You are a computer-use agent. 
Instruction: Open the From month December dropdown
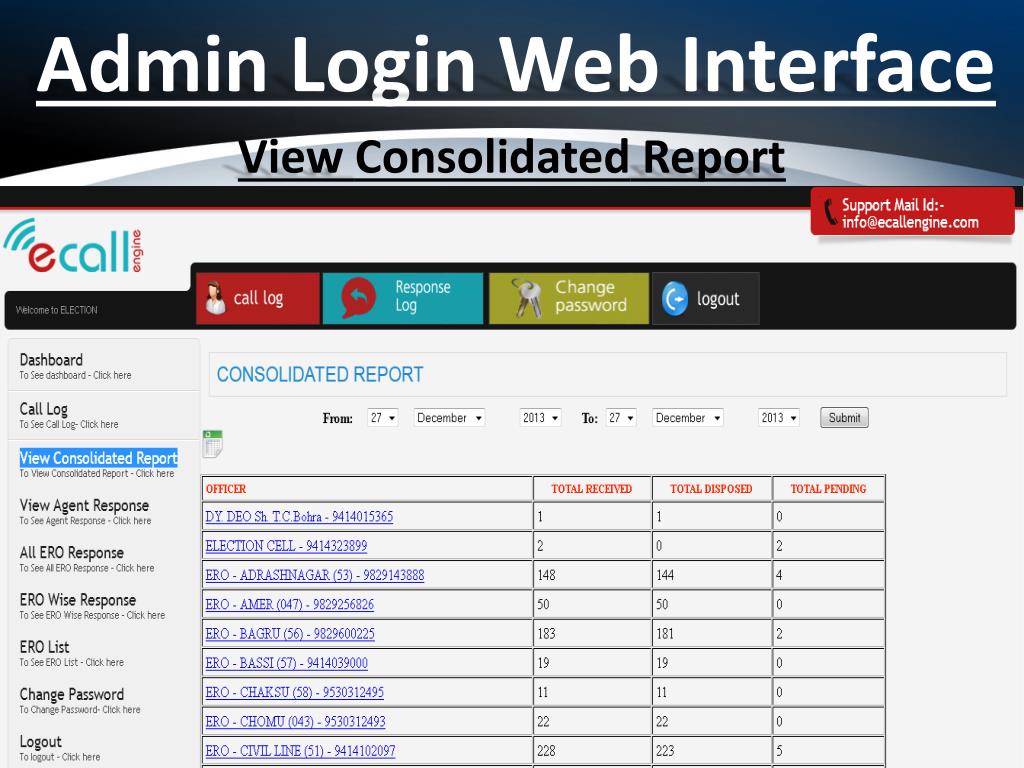point(449,418)
